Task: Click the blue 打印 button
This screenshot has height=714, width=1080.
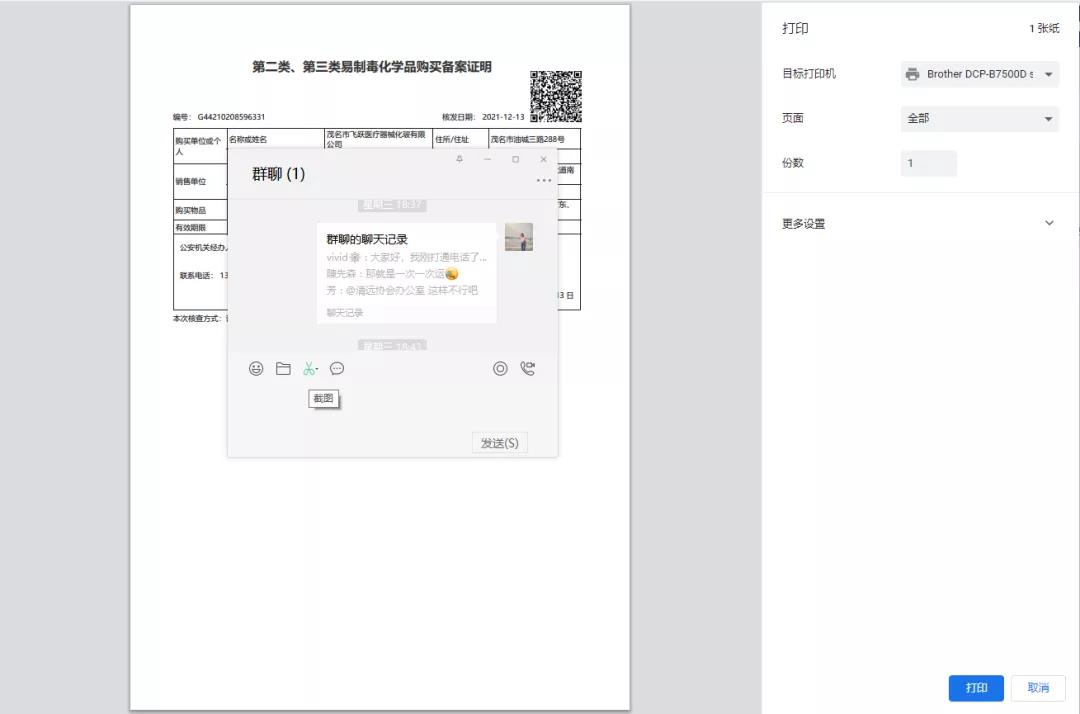Action: tap(976, 688)
